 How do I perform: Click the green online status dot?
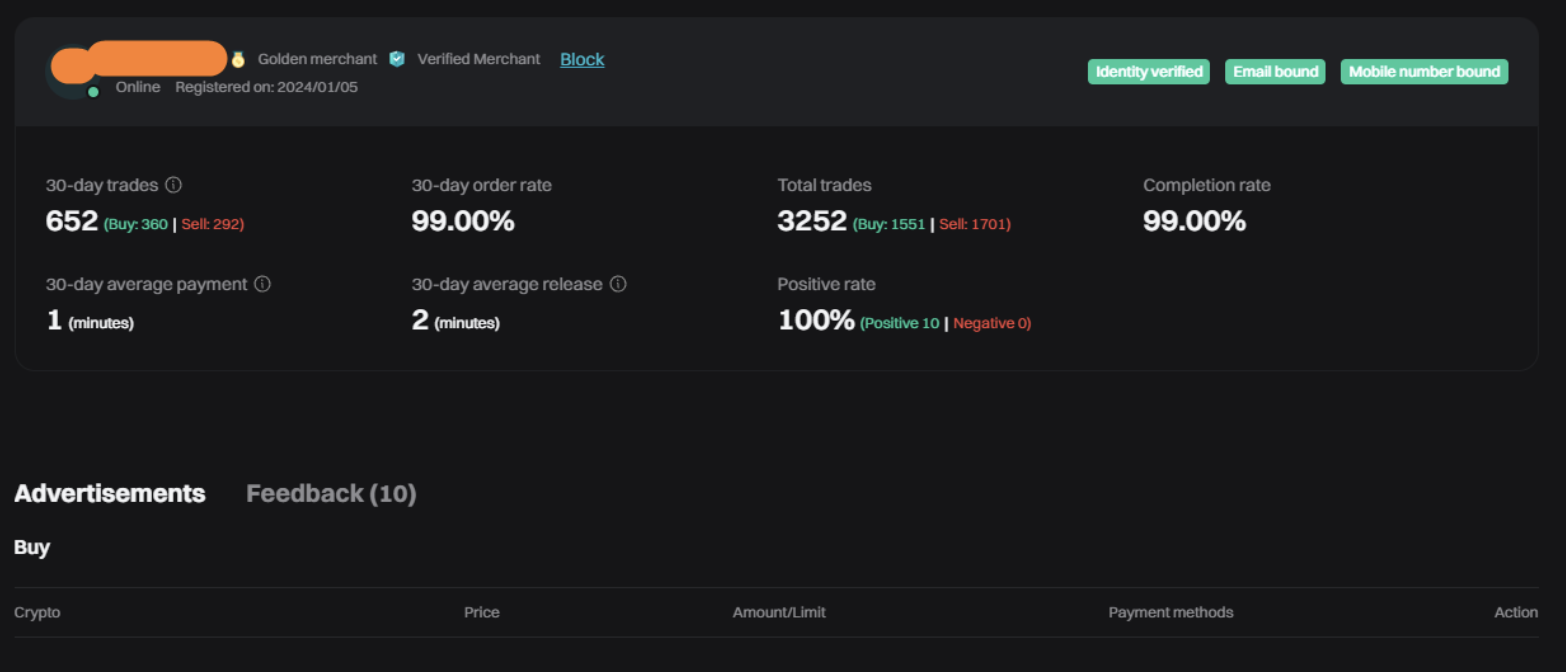[93, 92]
